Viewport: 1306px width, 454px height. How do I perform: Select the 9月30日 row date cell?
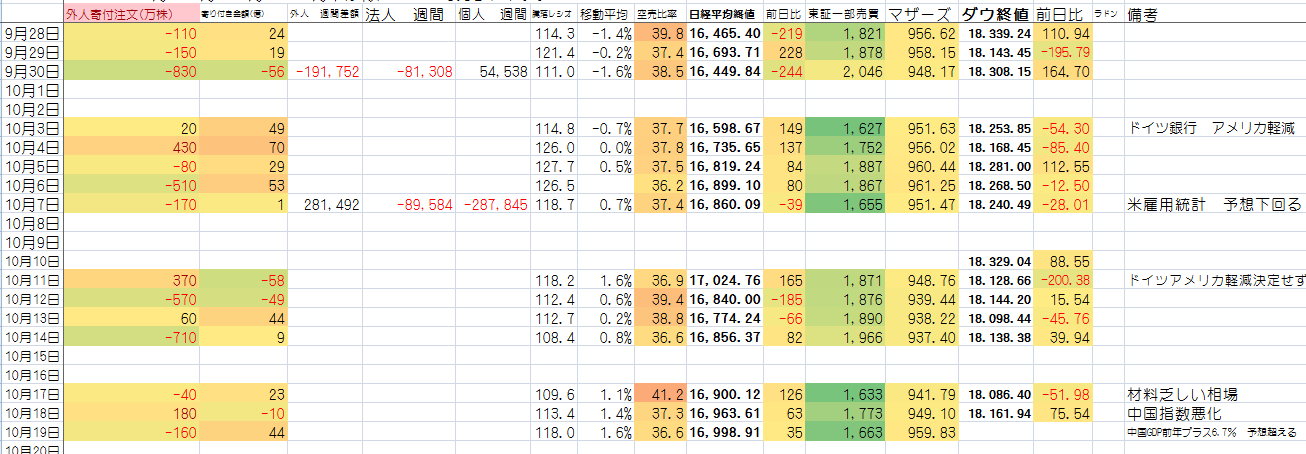point(32,71)
